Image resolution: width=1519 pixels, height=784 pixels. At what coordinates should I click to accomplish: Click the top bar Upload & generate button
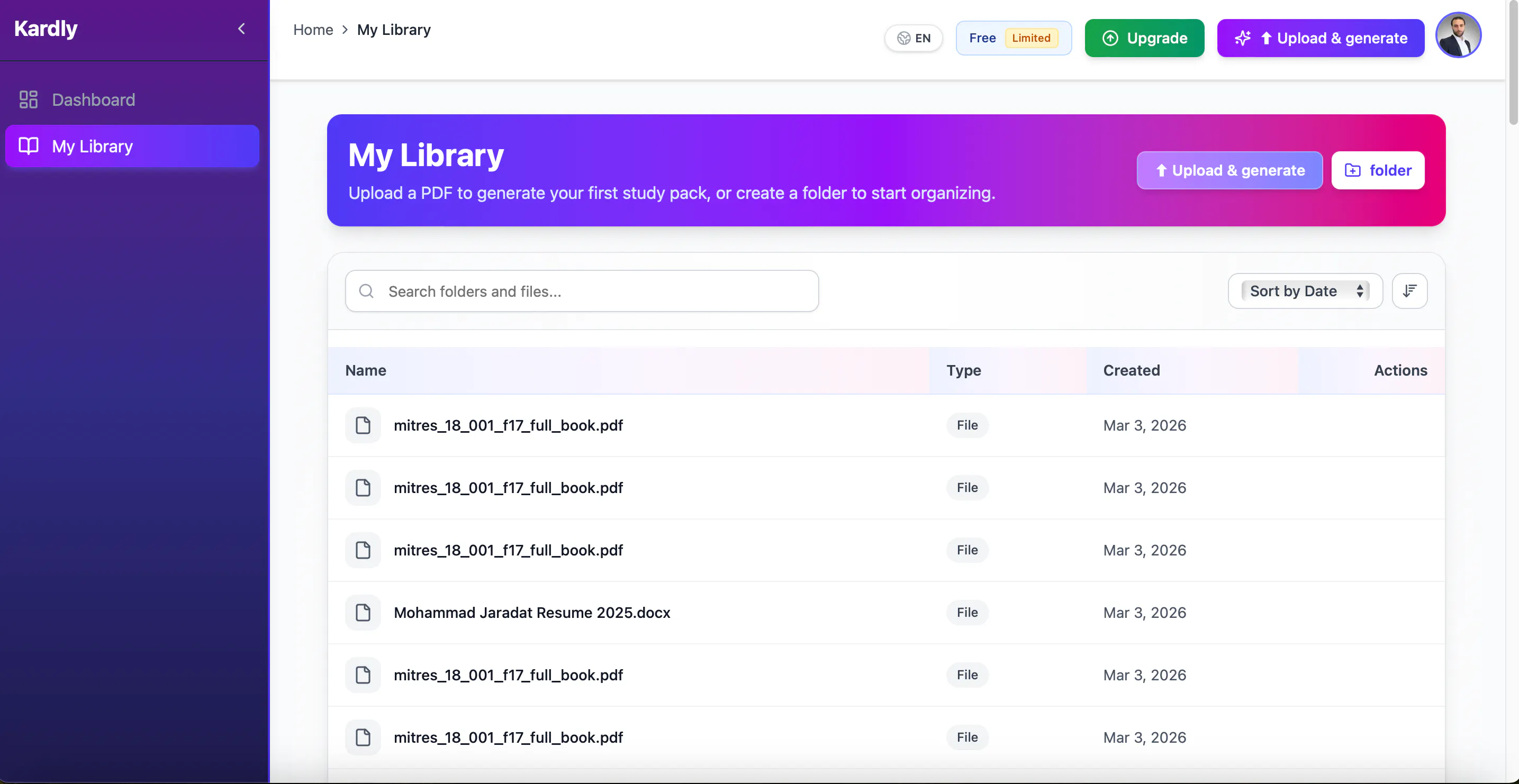pyautogui.click(x=1321, y=38)
